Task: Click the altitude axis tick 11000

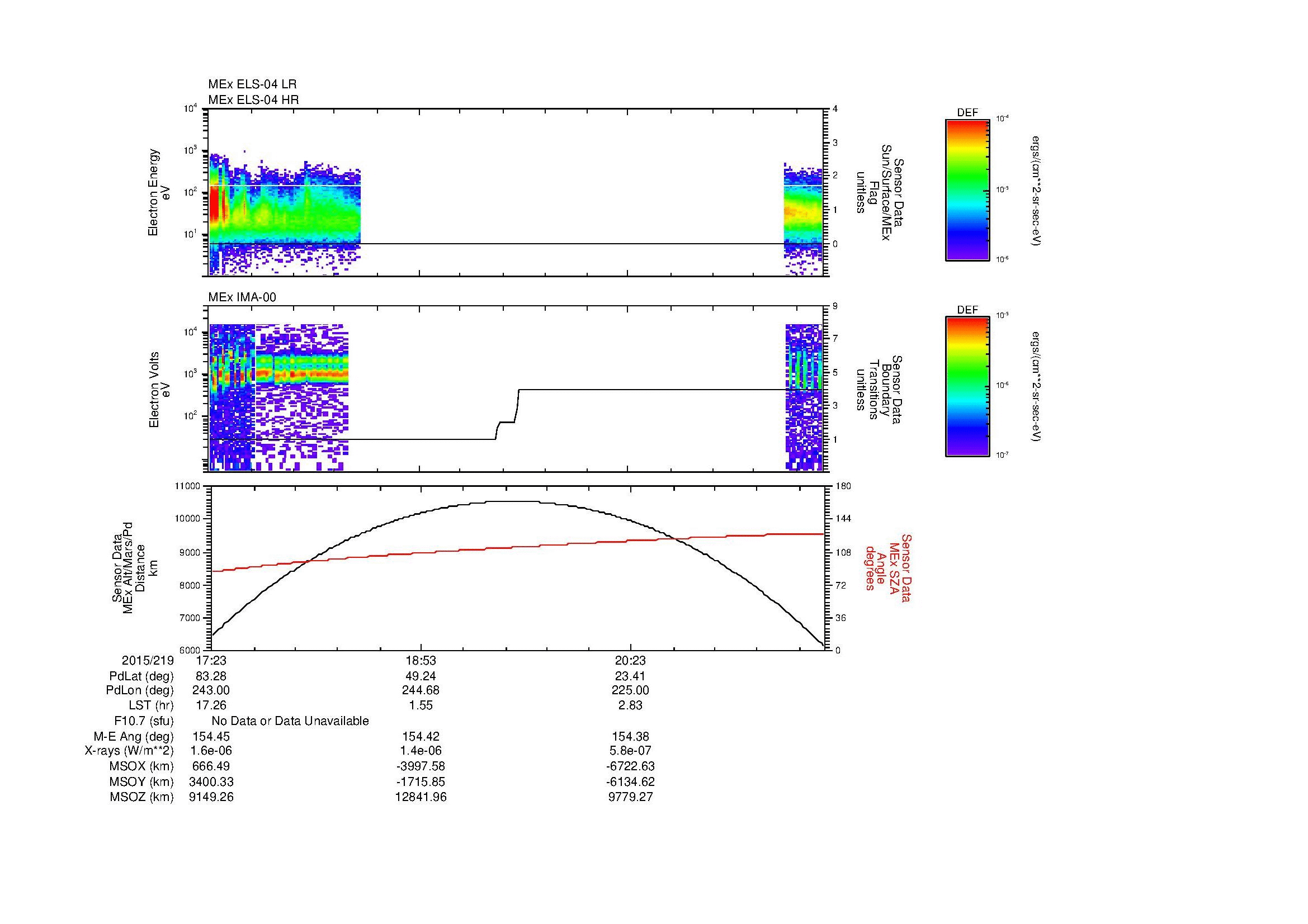Action: point(188,486)
